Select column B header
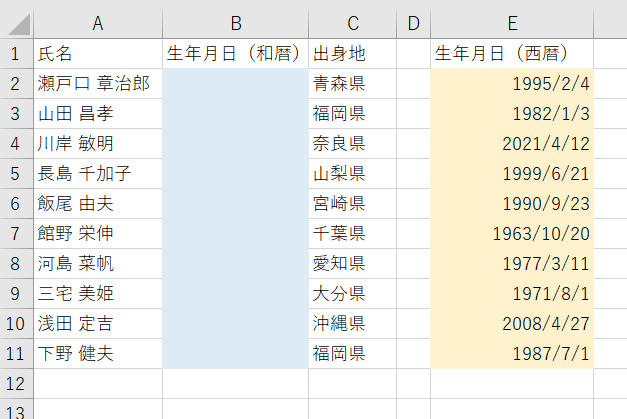 [x=235, y=23]
